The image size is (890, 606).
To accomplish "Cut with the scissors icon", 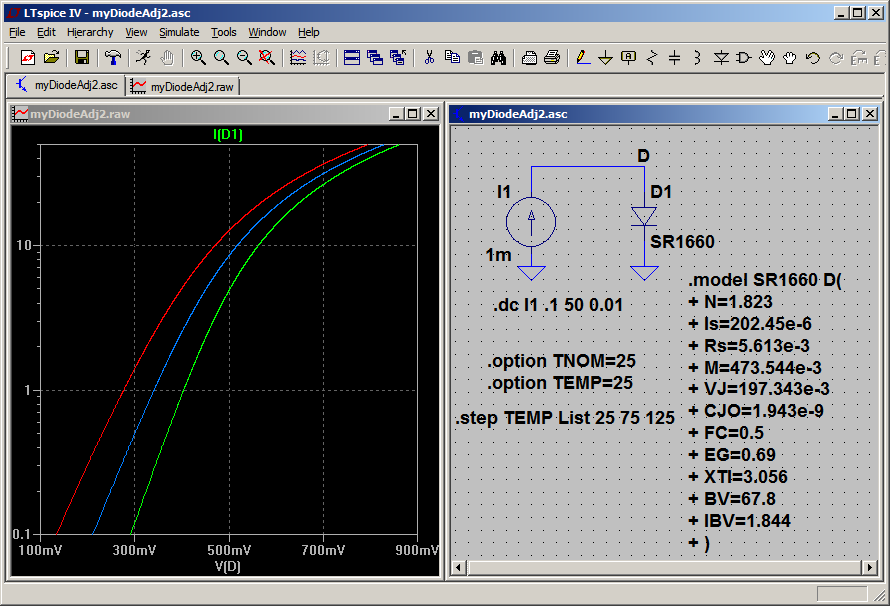I will tap(429, 57).
